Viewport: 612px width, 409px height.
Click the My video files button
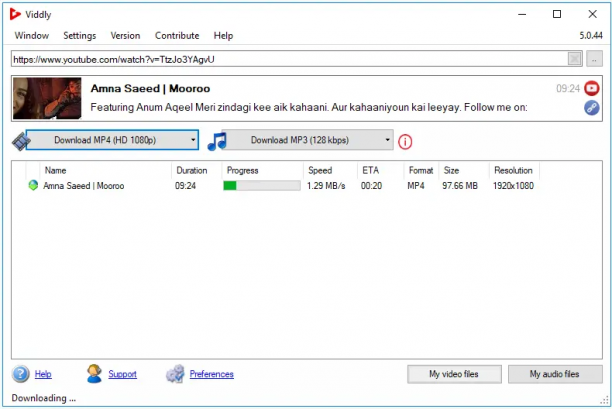pyautogui.click(x=454, y=374)
